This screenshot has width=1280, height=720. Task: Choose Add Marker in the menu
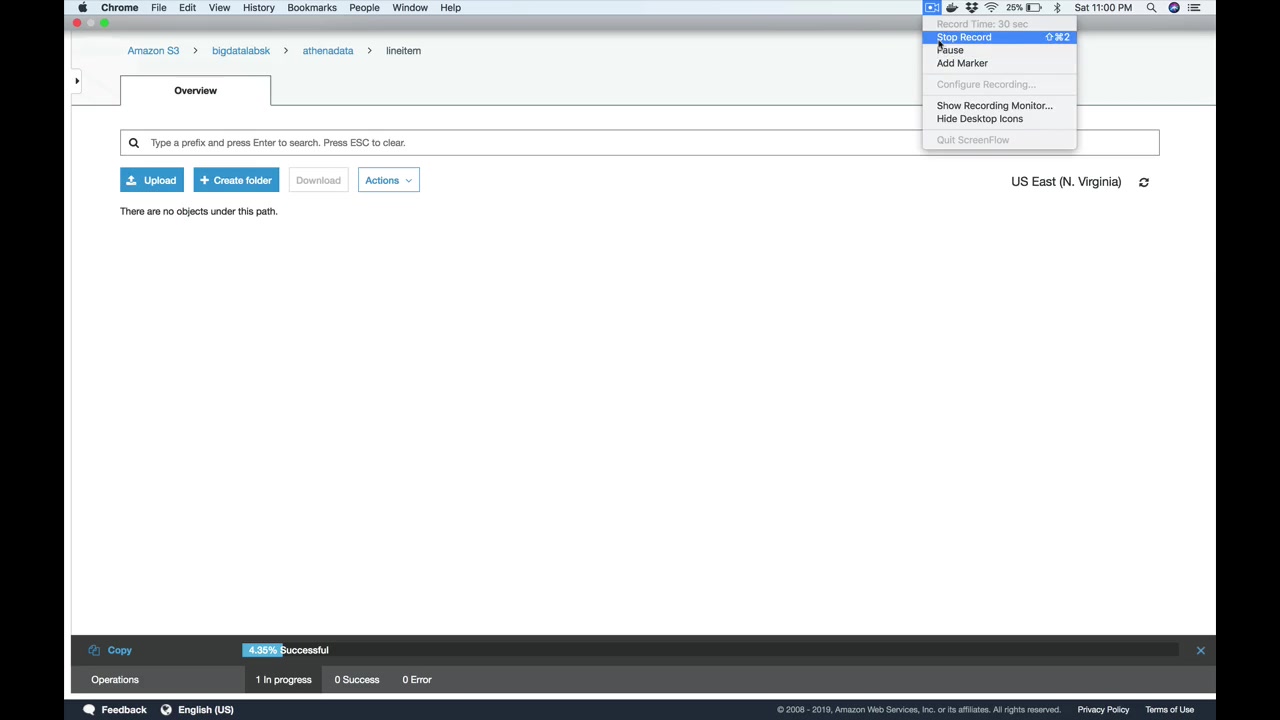point(999,63)
